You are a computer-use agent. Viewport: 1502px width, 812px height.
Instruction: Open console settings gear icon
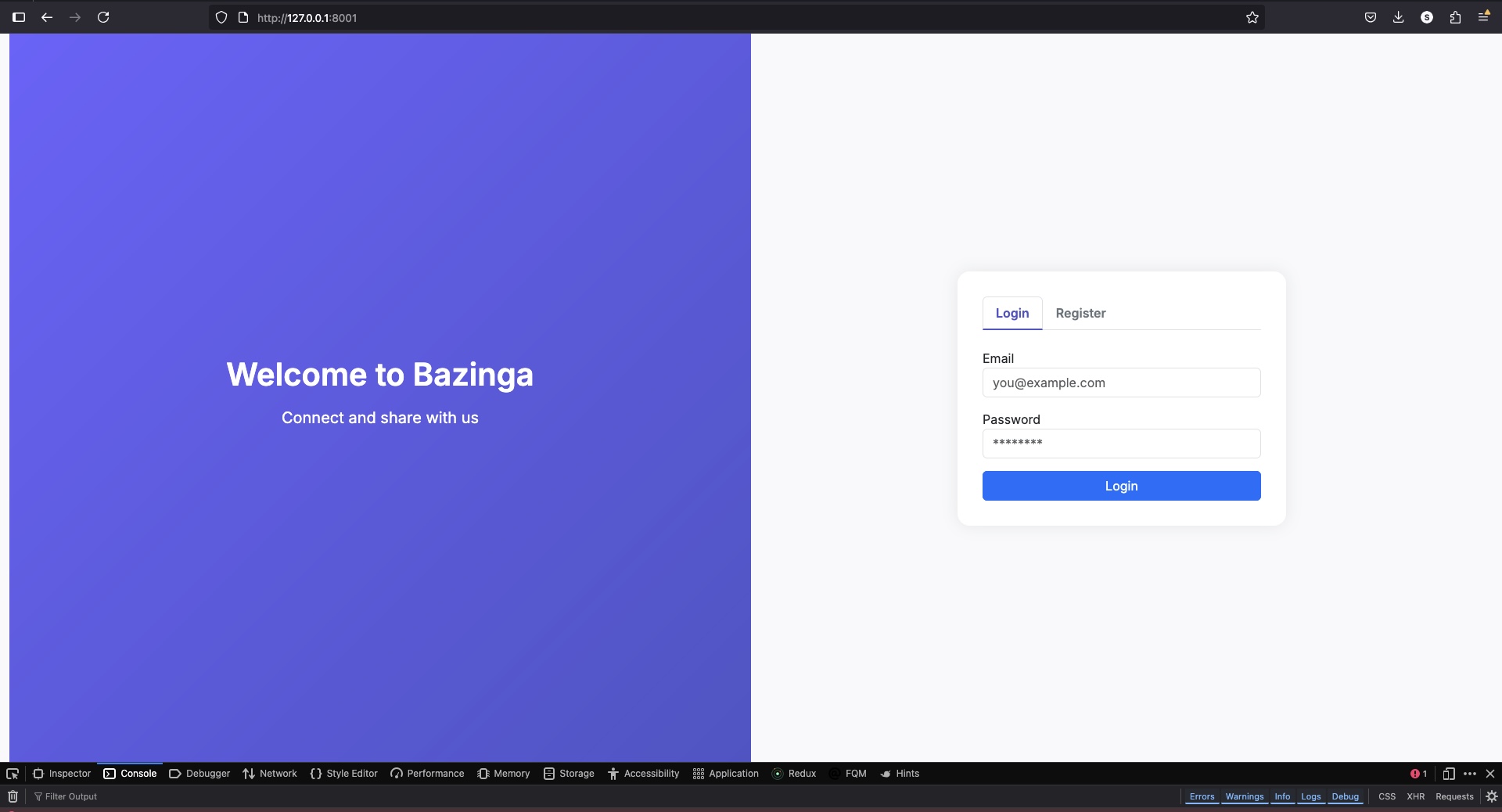tap(1492, 796)
